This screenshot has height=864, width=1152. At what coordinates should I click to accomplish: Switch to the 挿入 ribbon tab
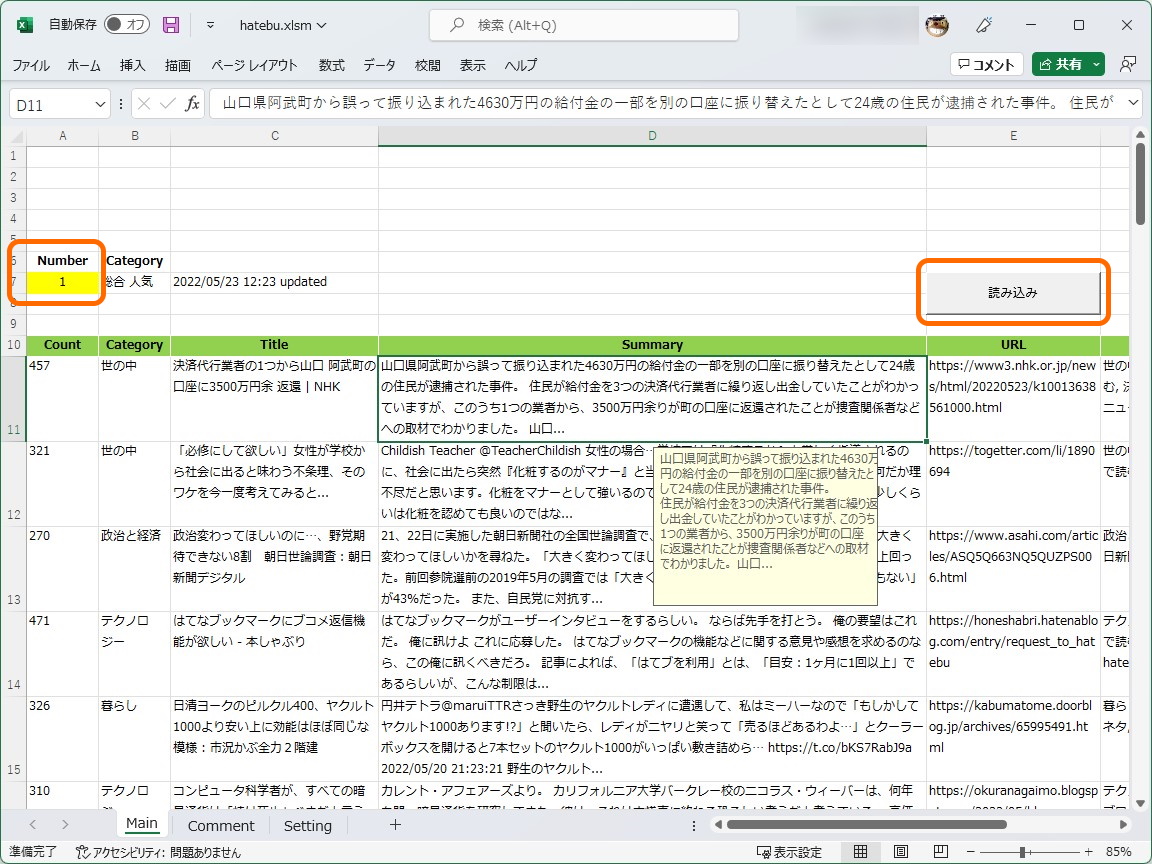(x=134, y=64)
